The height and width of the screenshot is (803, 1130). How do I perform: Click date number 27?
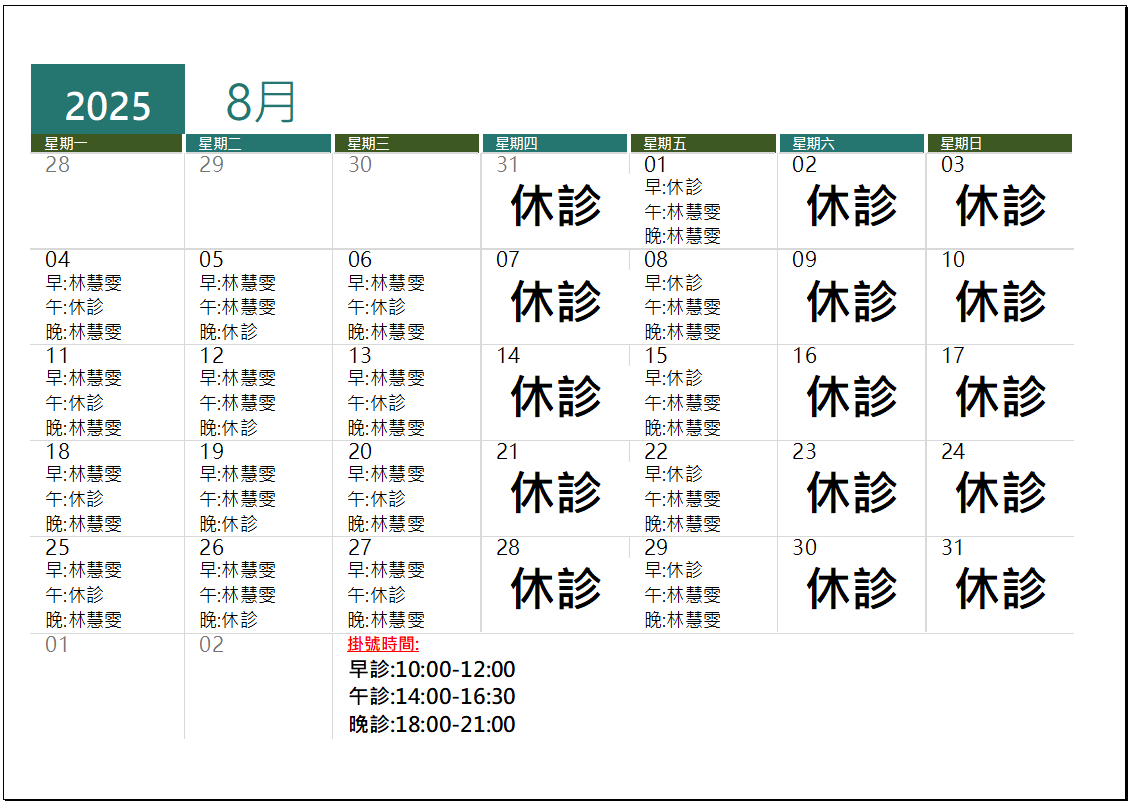click(360, 548)
